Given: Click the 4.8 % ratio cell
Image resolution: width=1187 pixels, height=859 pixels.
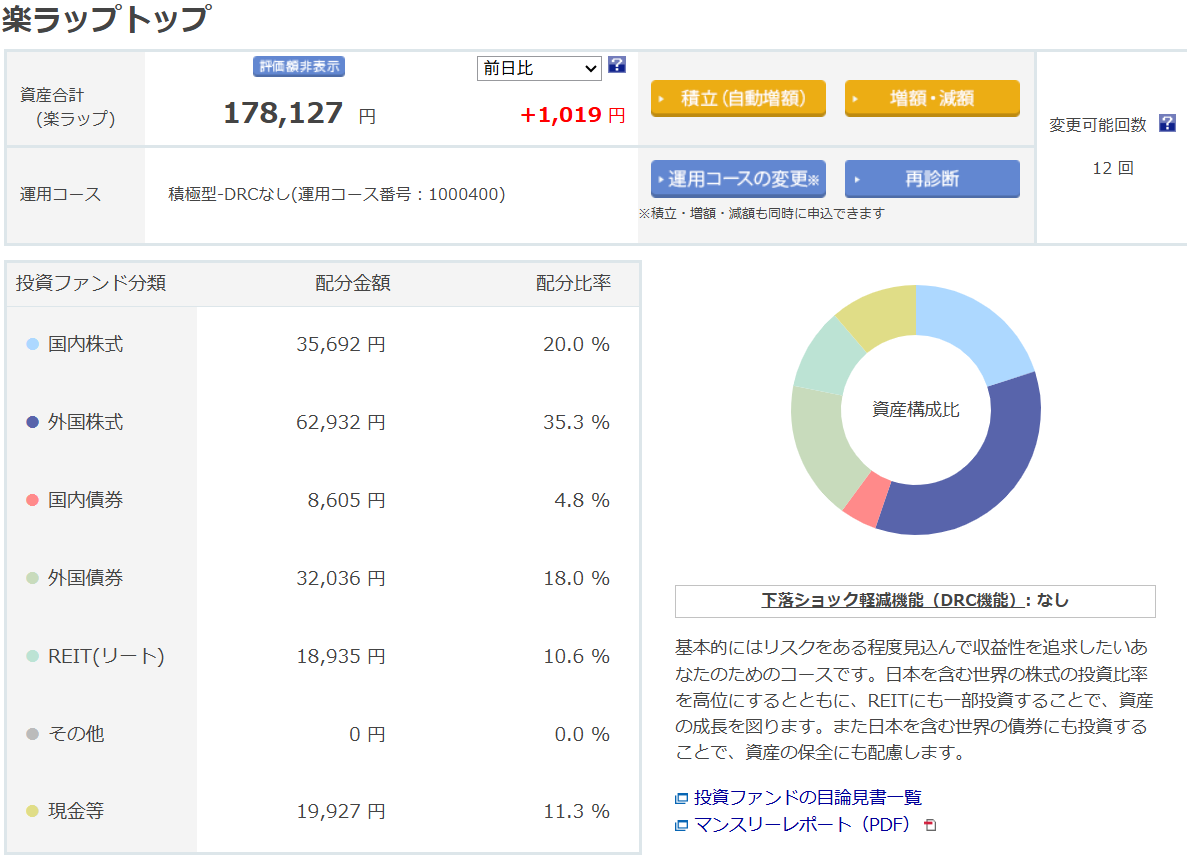Looking at the screenshot, I should pos(582,500).
